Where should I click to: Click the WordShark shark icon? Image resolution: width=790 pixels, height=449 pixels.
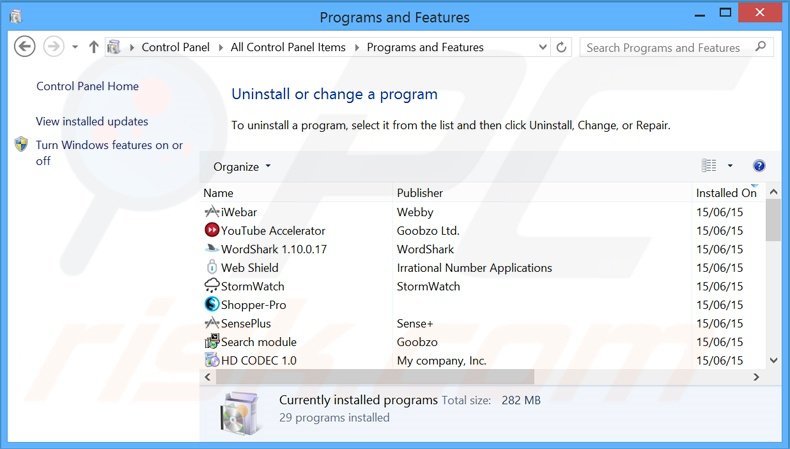212,248
